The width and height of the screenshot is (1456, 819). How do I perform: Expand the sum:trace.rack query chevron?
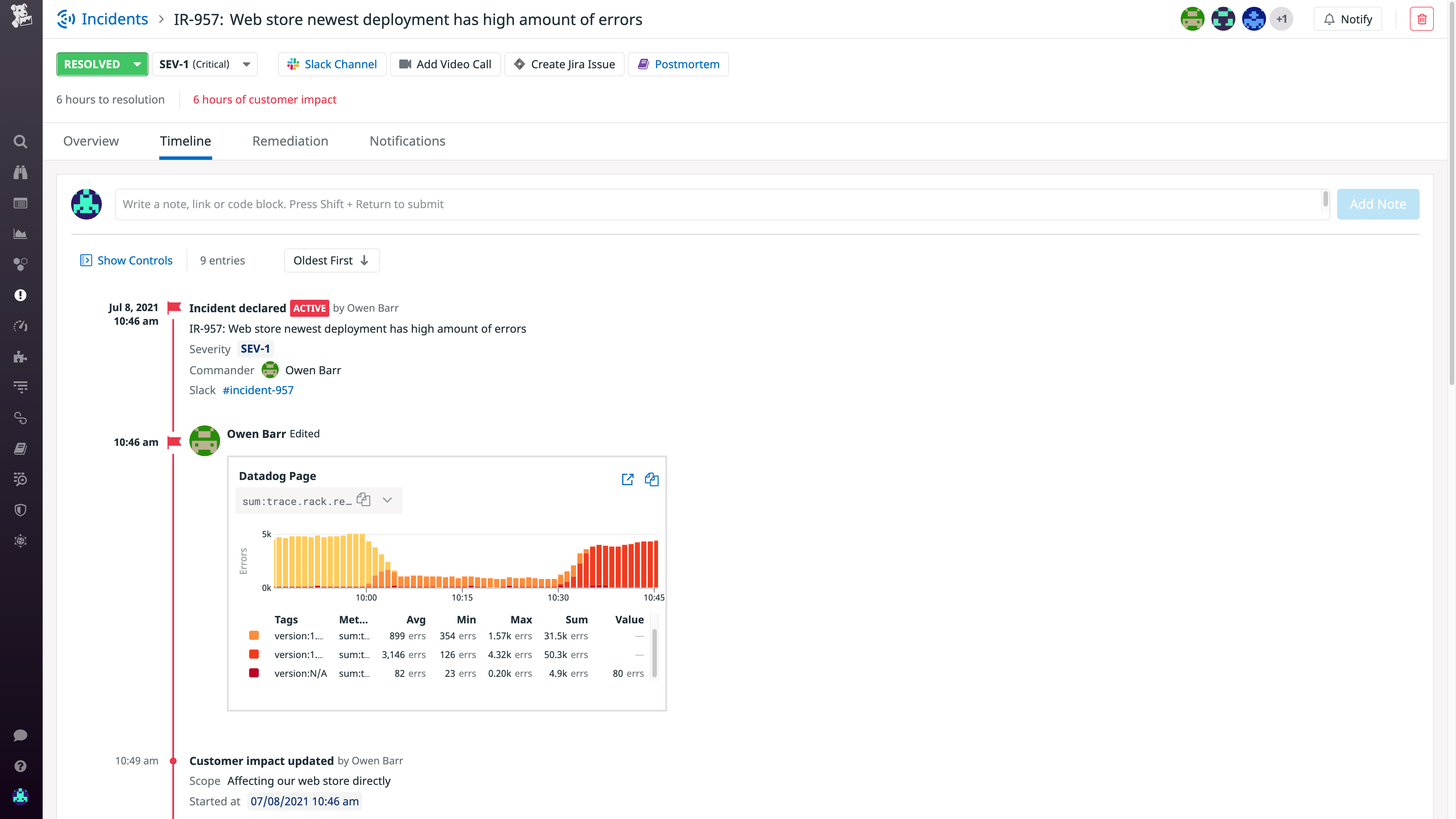(387, 500)
